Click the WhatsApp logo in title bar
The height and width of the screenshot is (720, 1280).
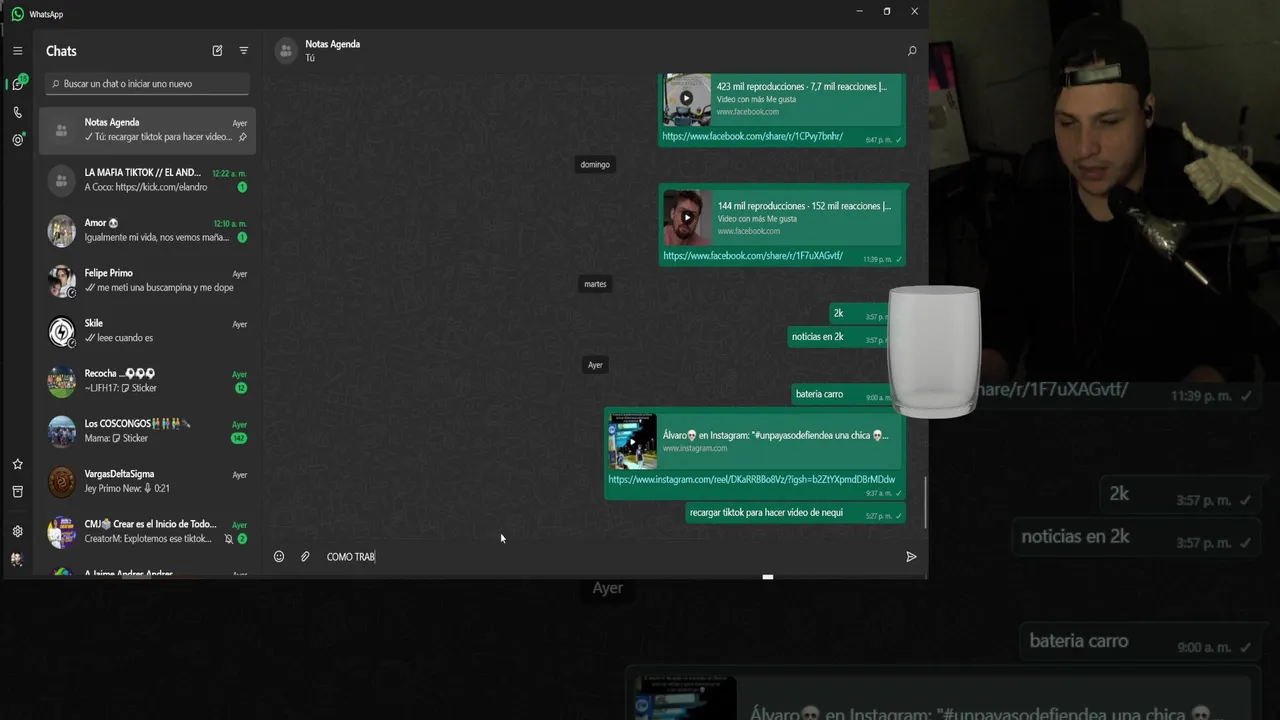[x=17, y=14]
